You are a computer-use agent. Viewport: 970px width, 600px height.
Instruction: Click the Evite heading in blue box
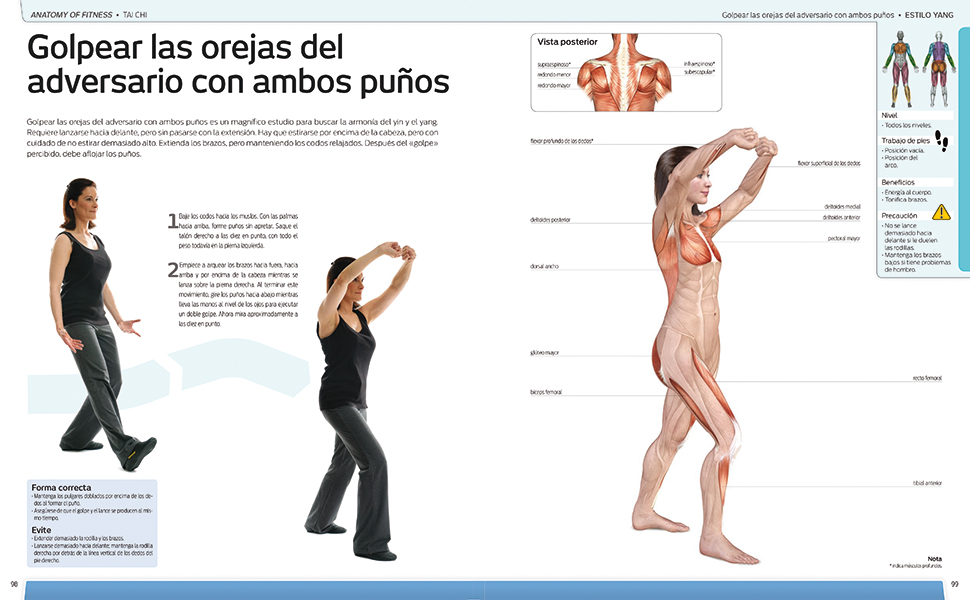42,530
